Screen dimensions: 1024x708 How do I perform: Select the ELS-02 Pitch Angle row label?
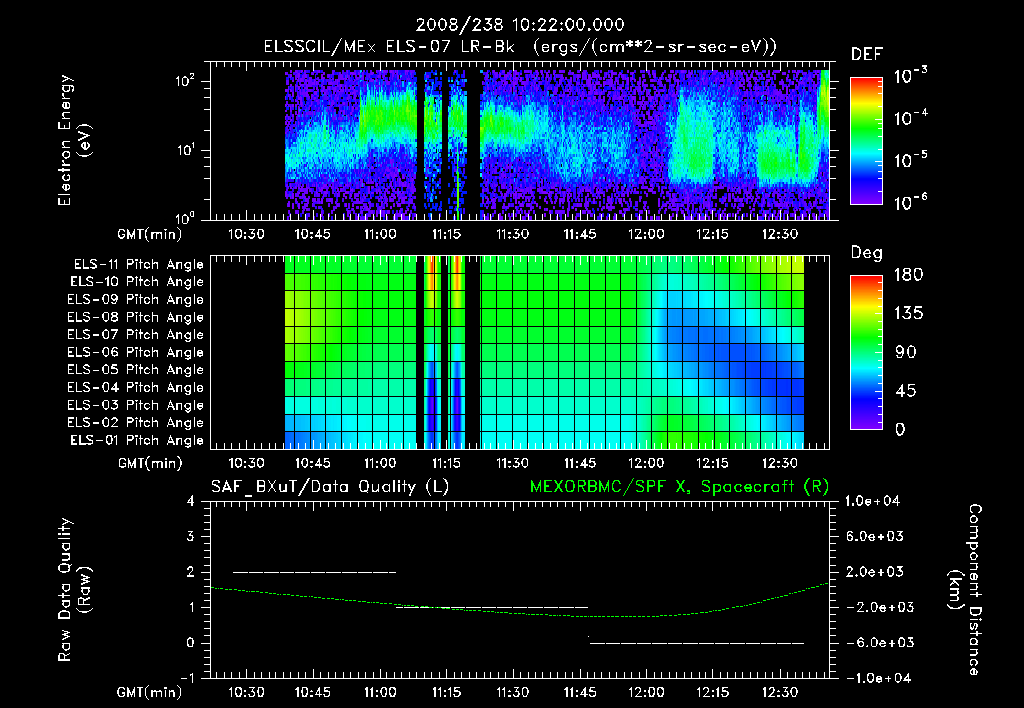point(135,423)
